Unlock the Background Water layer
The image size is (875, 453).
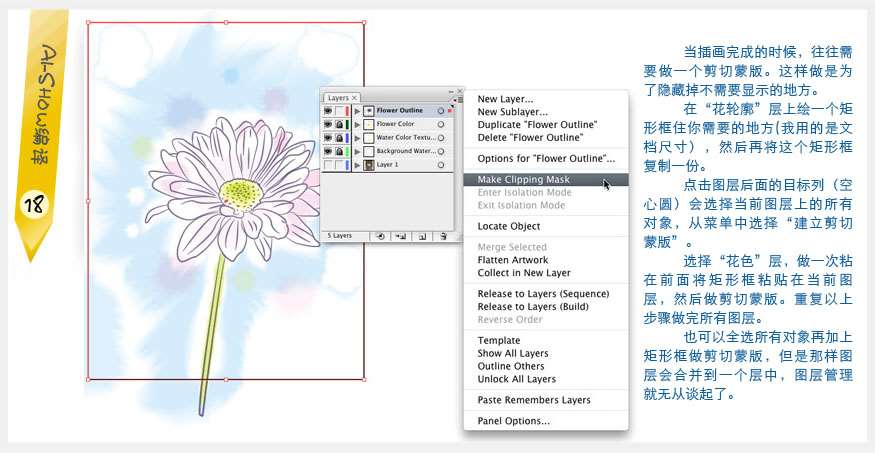click(339, 151)
